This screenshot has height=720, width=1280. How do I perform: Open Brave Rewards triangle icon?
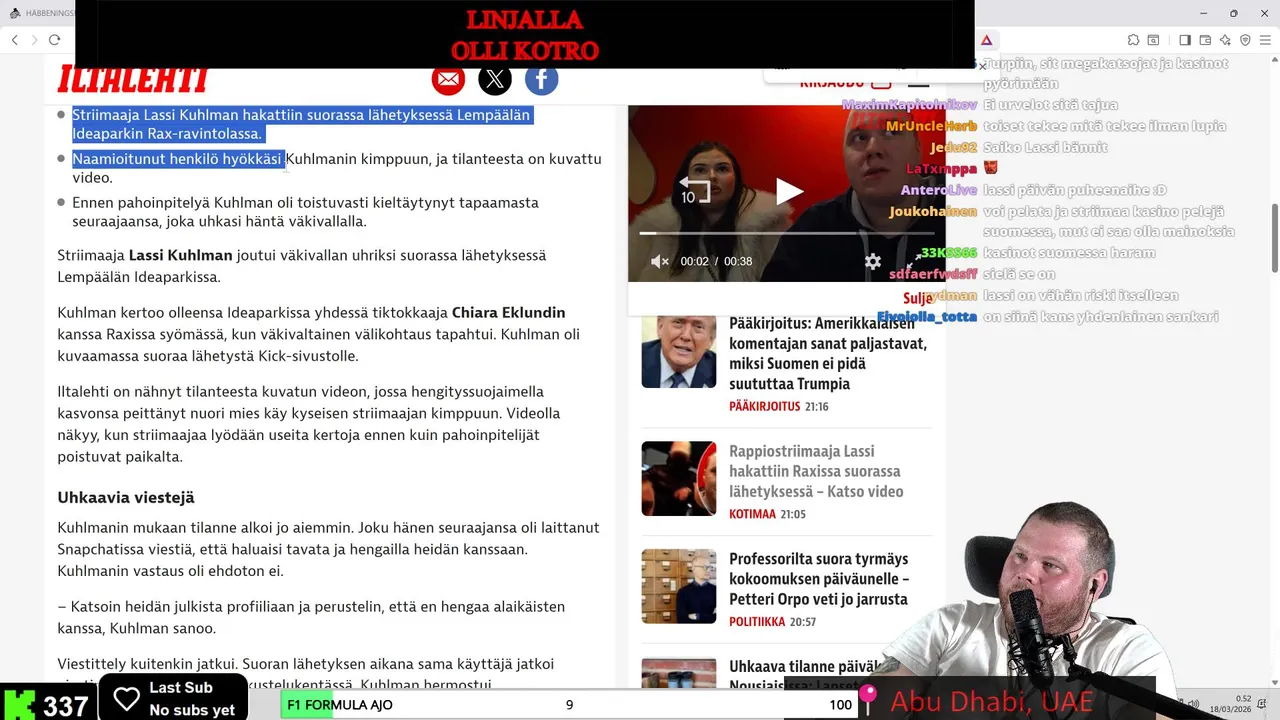coord(986,40)
